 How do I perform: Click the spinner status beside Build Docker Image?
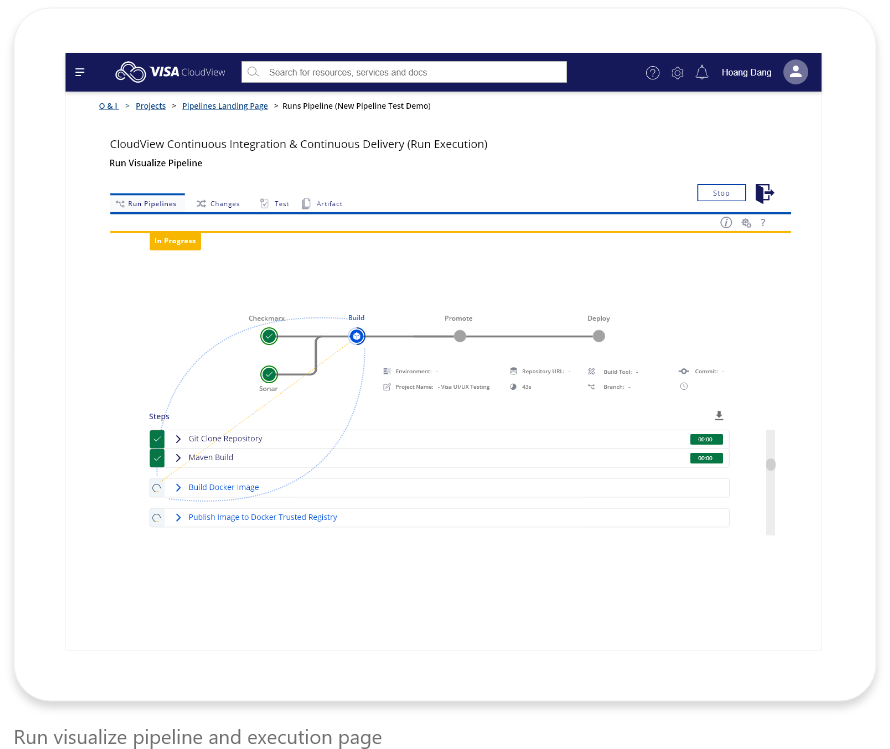(157, 487)
